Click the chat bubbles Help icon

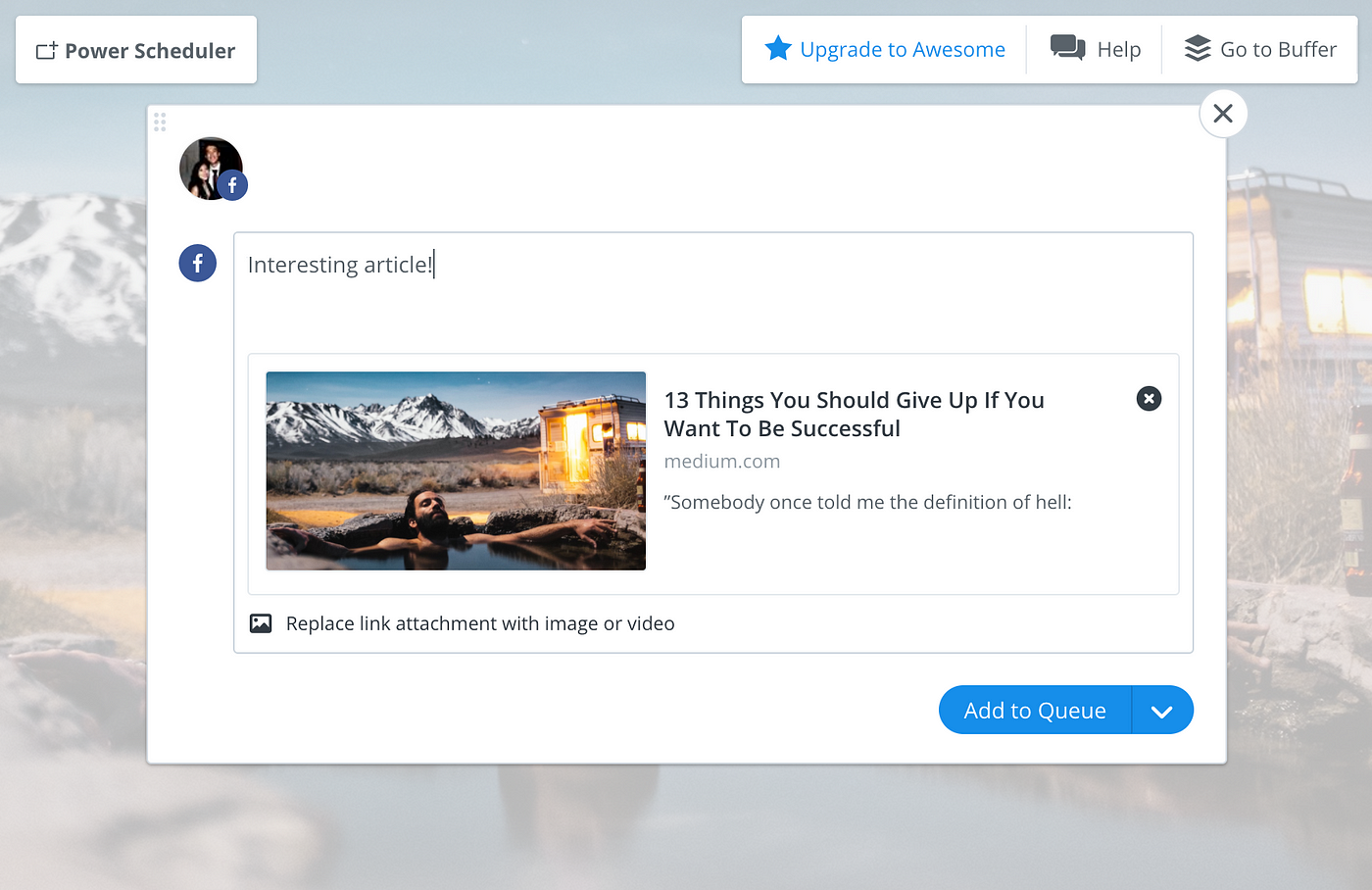click(x=1067, y=48)
